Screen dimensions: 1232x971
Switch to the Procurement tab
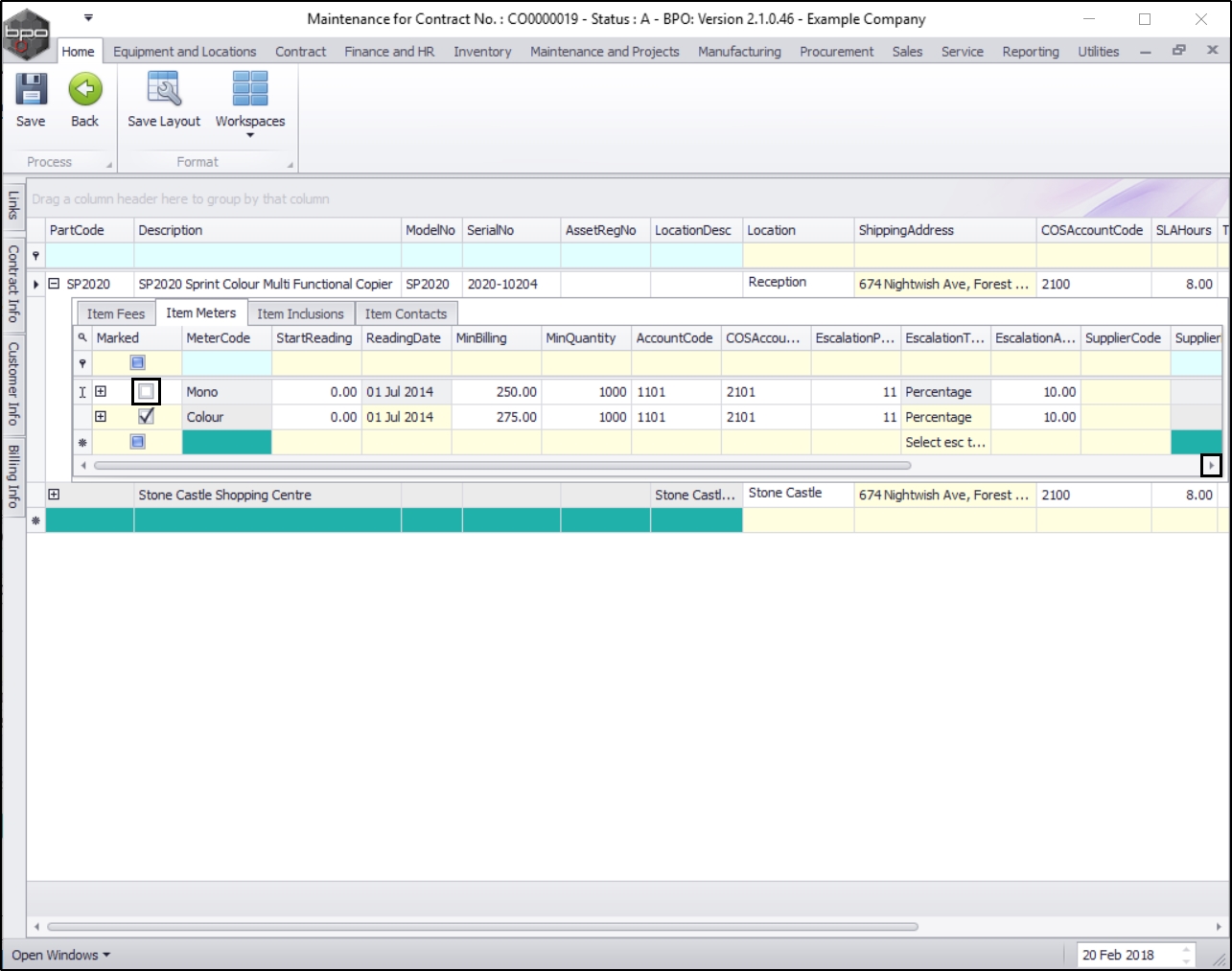[x=837, y=52]
